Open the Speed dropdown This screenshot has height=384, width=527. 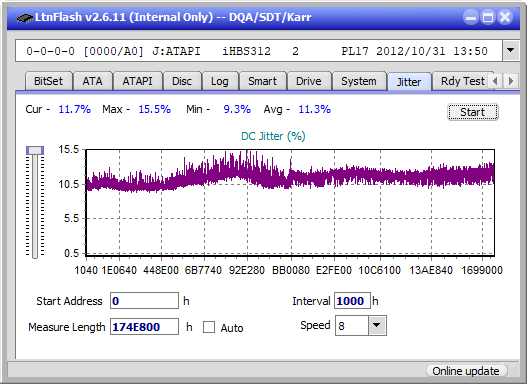[377, 325]
